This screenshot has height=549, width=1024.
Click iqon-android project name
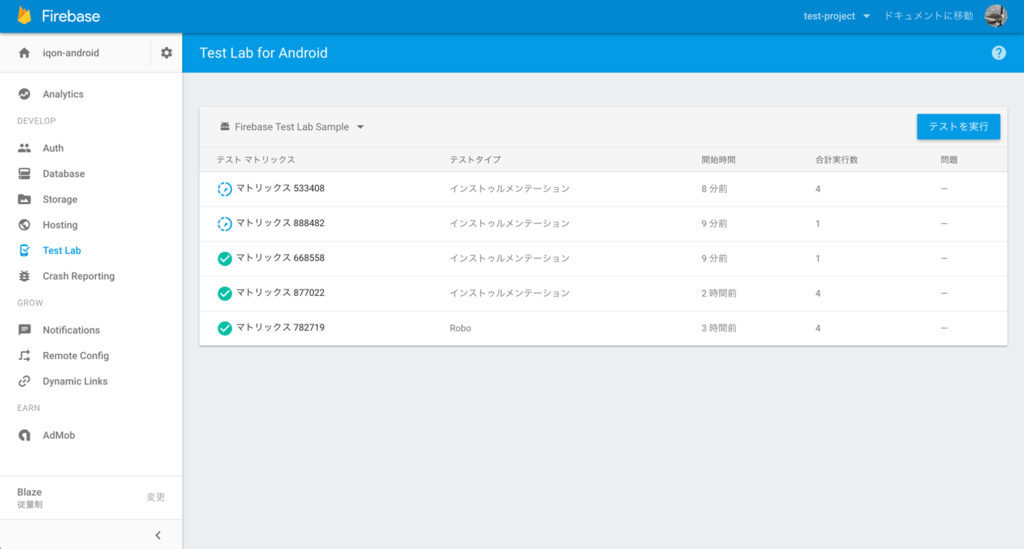click(x=71, y=53)
